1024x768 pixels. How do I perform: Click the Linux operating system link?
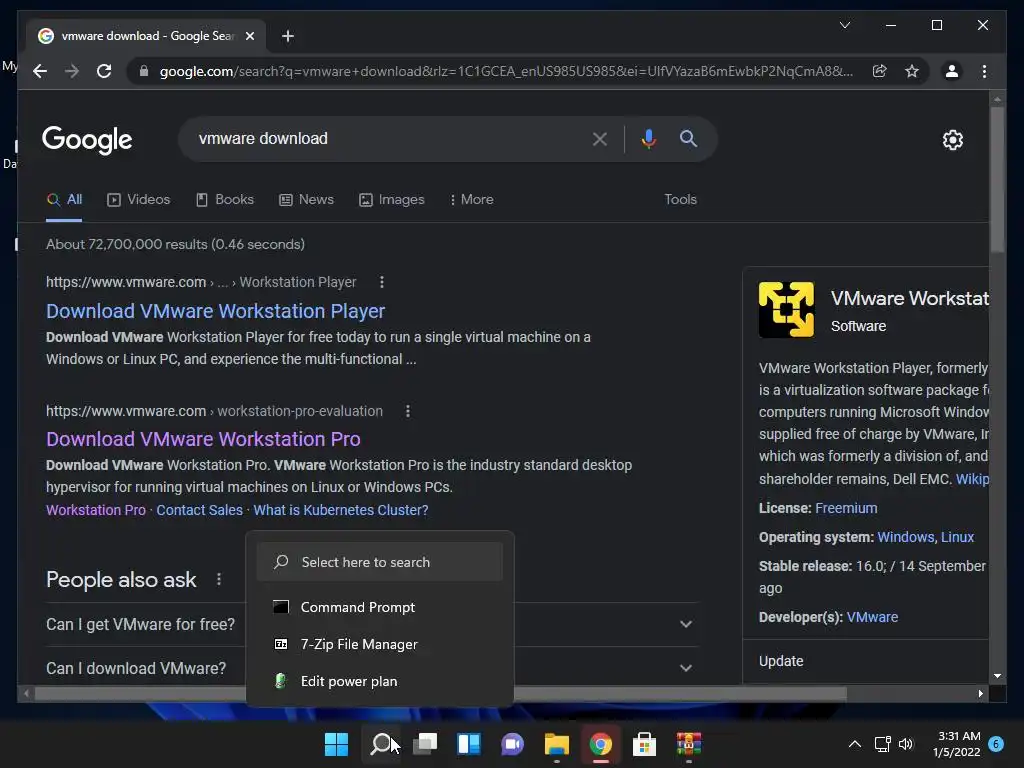click(x=957, y=537)
